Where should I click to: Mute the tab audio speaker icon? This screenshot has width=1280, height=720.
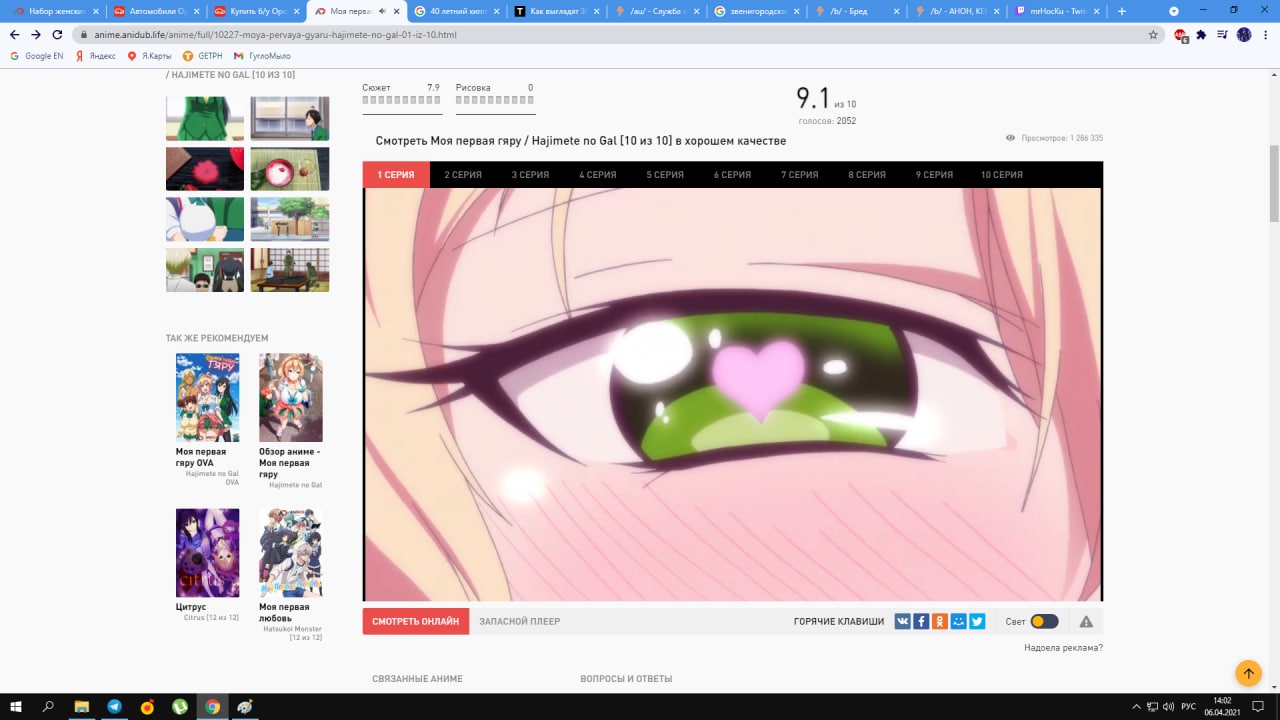382,11
